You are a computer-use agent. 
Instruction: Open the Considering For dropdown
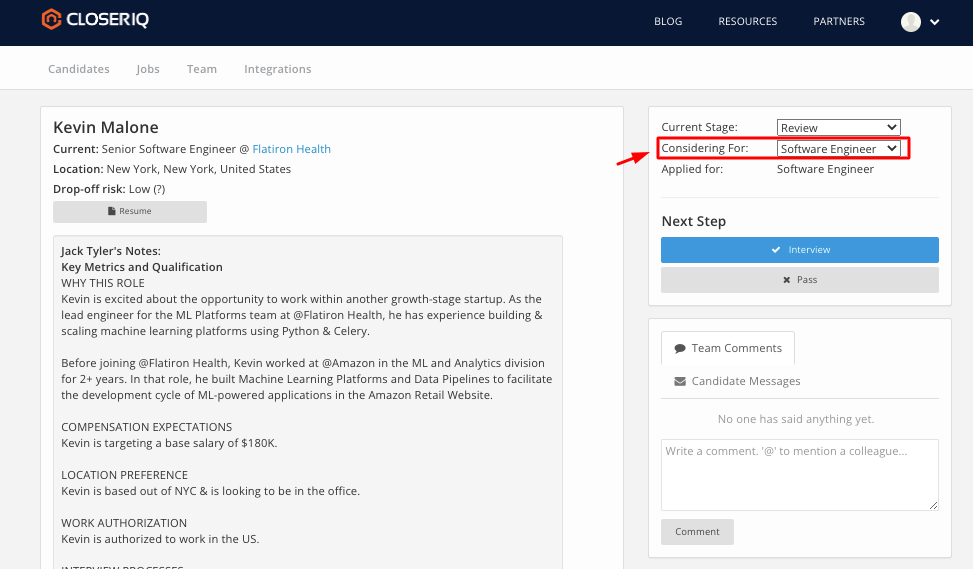838,149
